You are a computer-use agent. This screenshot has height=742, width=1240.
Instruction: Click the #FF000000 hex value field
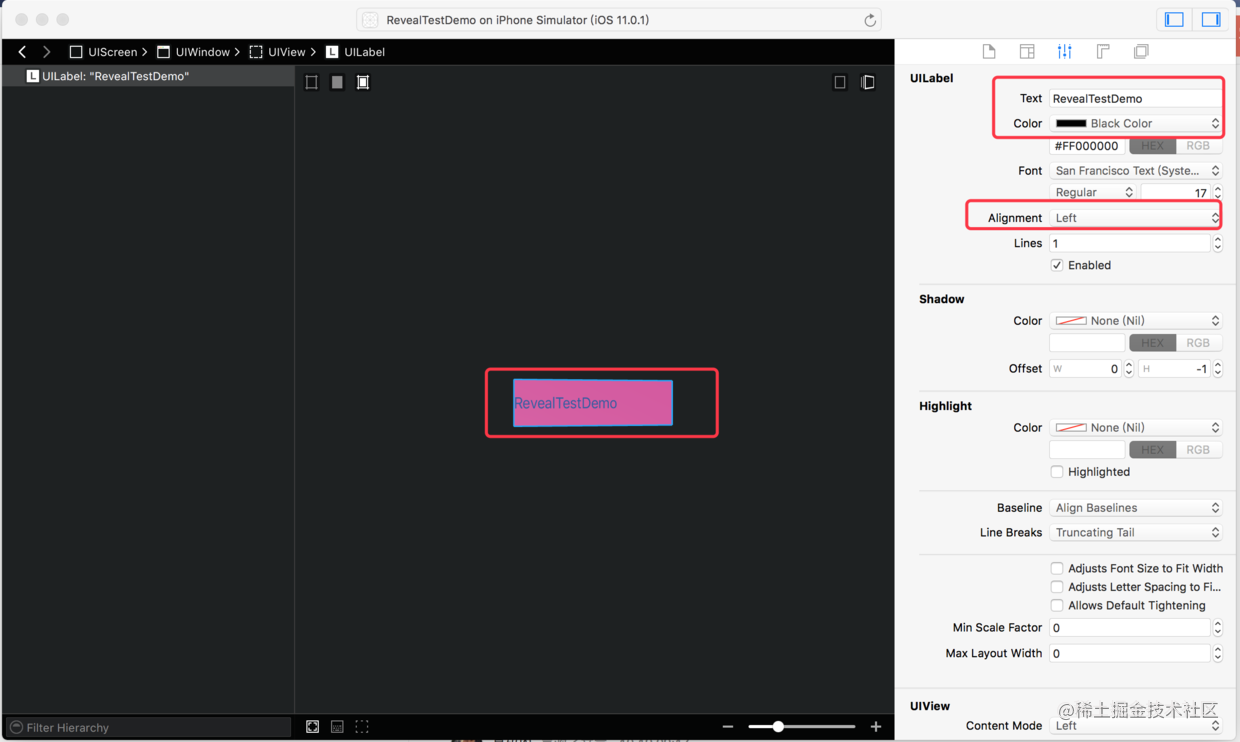1087,146
